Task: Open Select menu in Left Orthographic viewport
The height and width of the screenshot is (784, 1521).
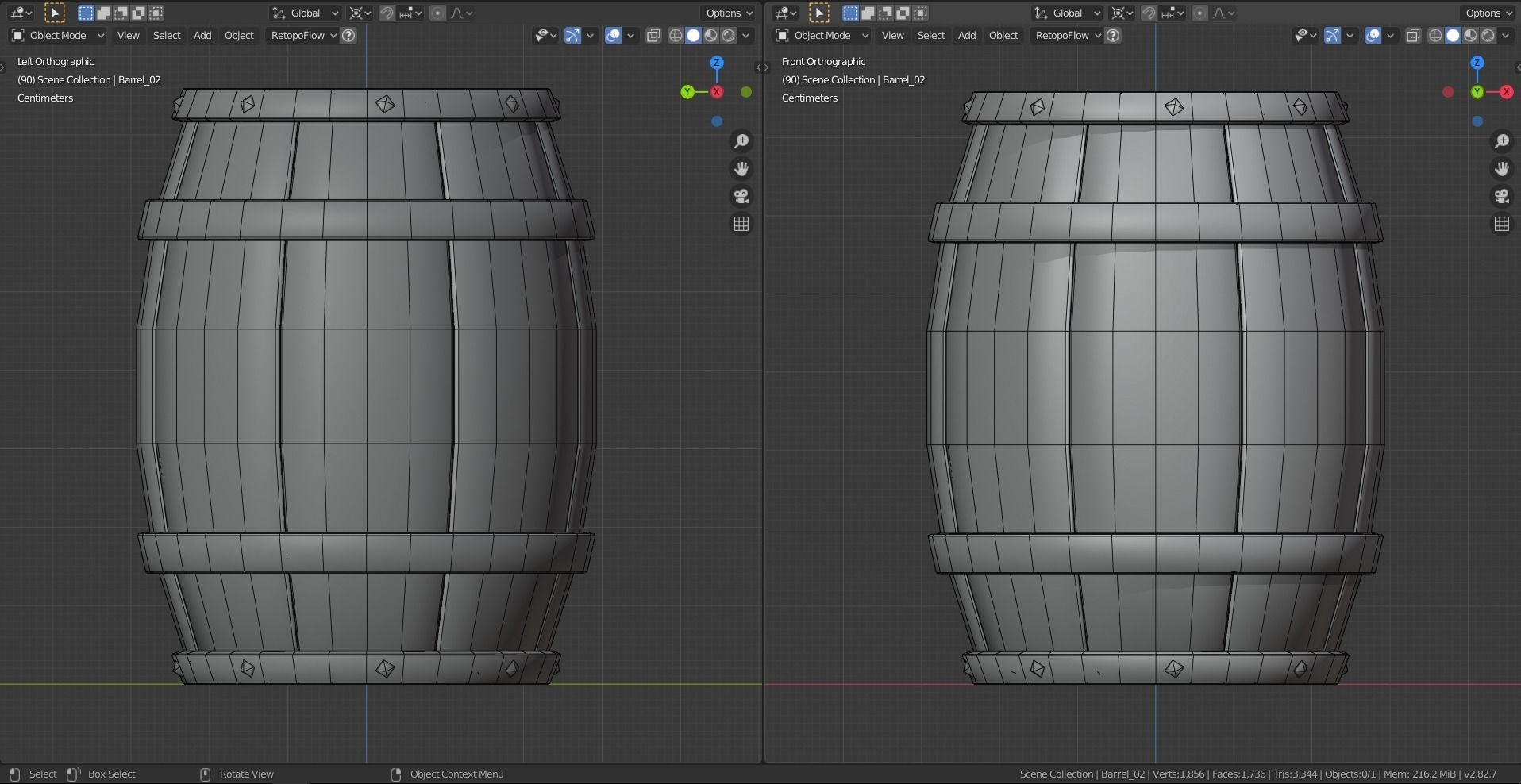Action: (x=167, y=35)
